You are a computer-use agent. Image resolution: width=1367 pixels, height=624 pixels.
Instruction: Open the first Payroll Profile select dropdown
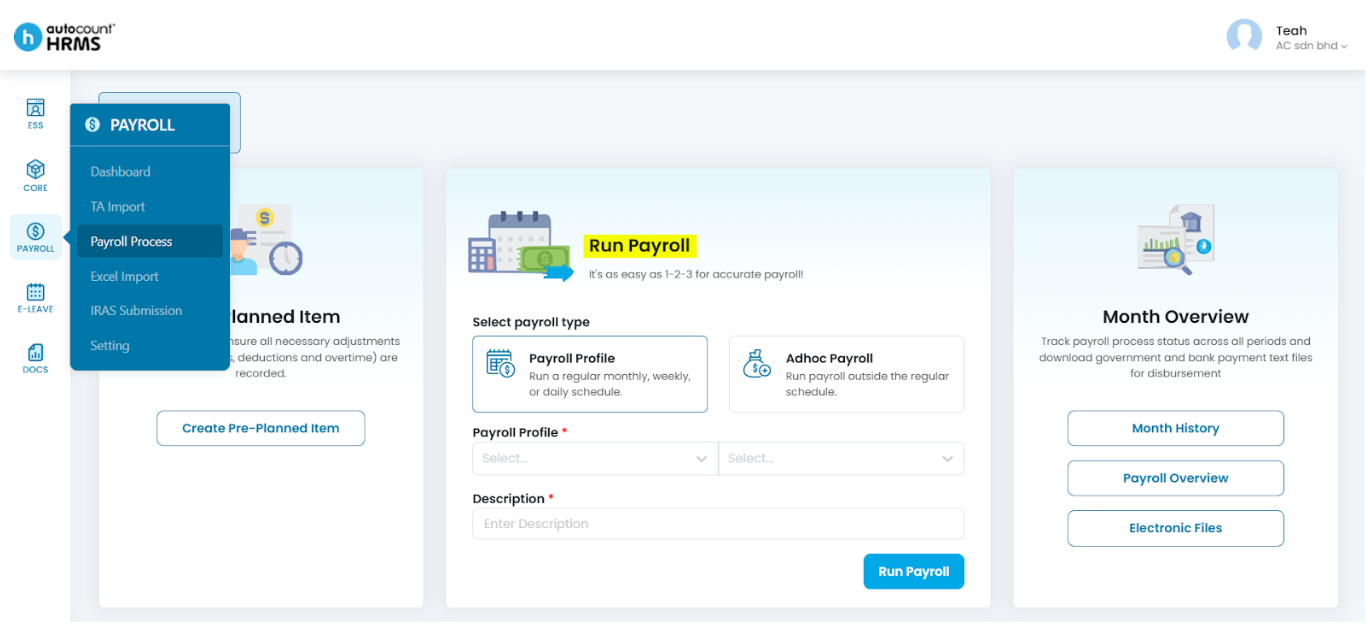click(x=595, y=458)
